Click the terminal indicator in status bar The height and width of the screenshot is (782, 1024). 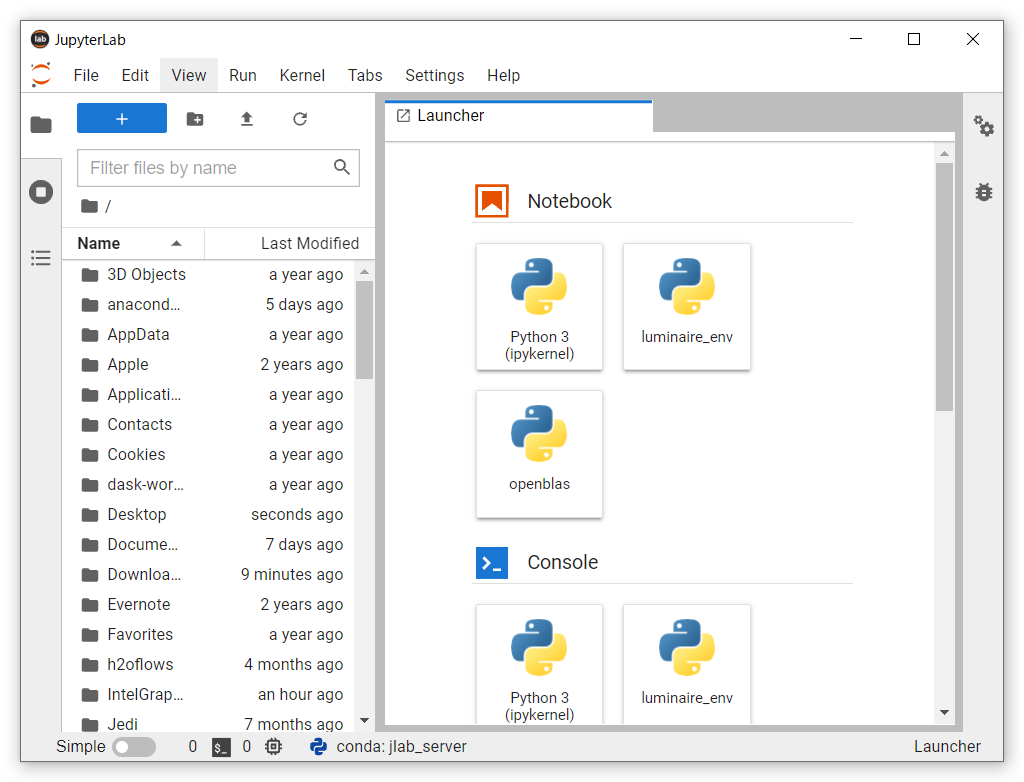click(x=221, y=746)
